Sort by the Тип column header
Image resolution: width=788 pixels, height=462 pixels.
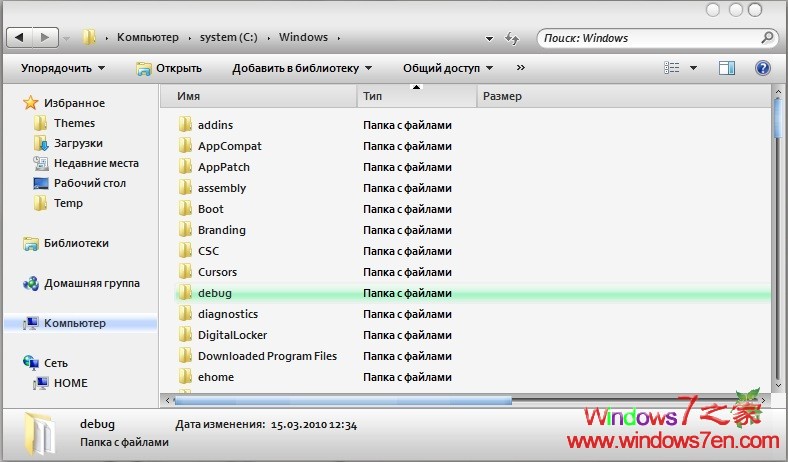pyautogui.click(x=417, y=96)
